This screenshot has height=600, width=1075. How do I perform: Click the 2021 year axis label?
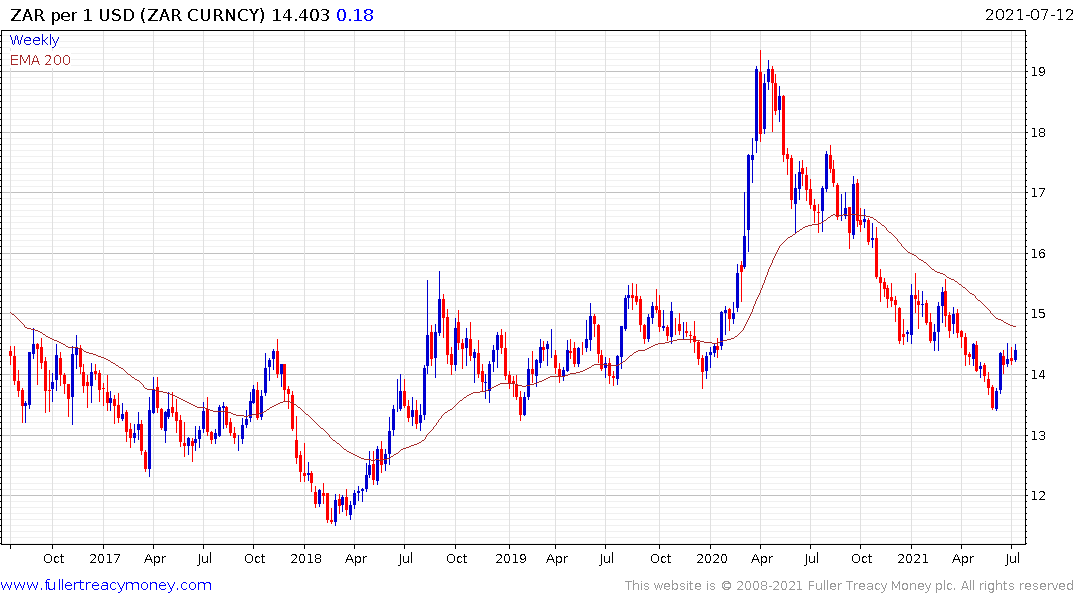coord(913,558)
